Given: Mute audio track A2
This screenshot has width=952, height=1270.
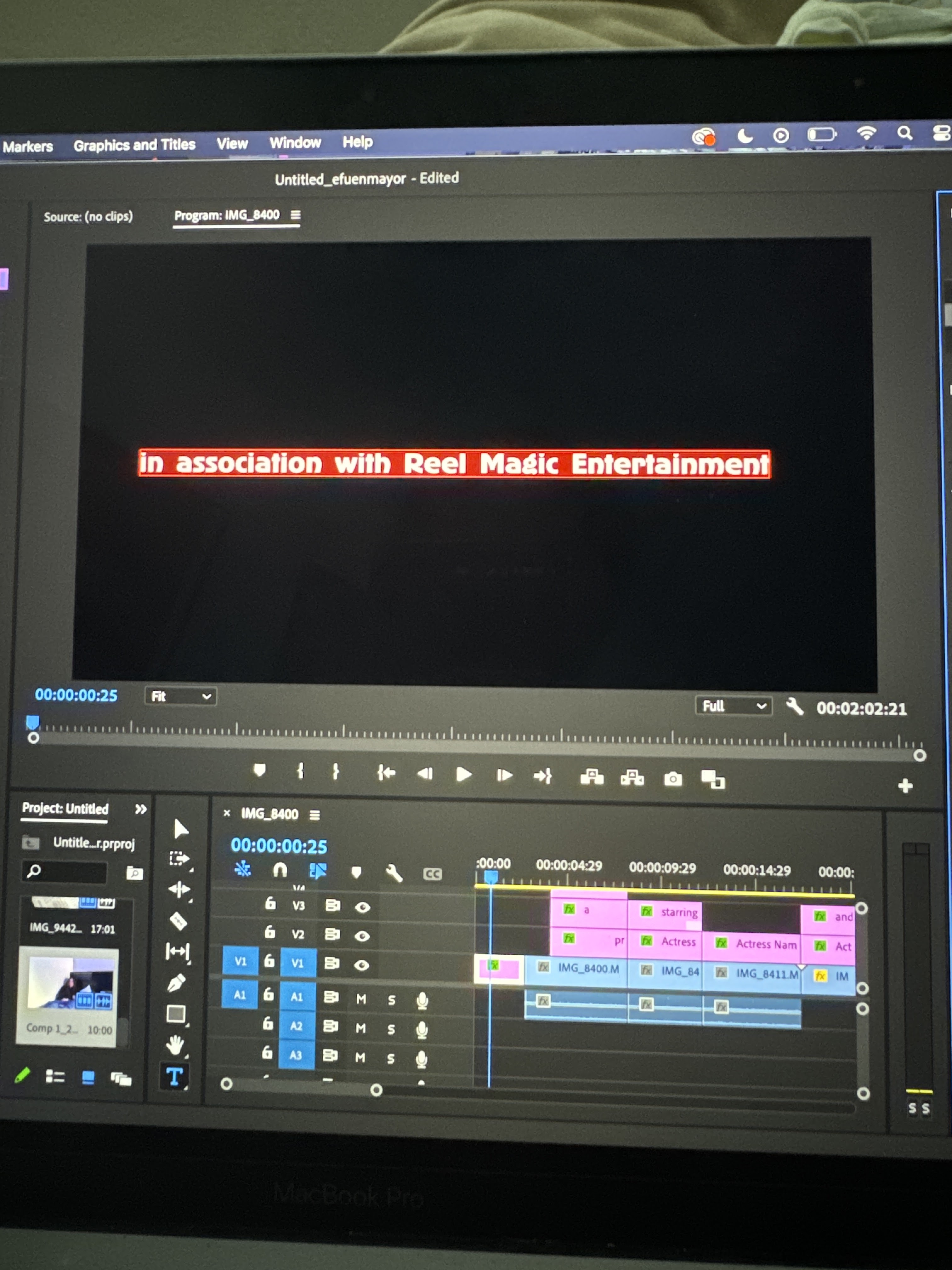Looking at the screenshot, I should click(360, 1028).
